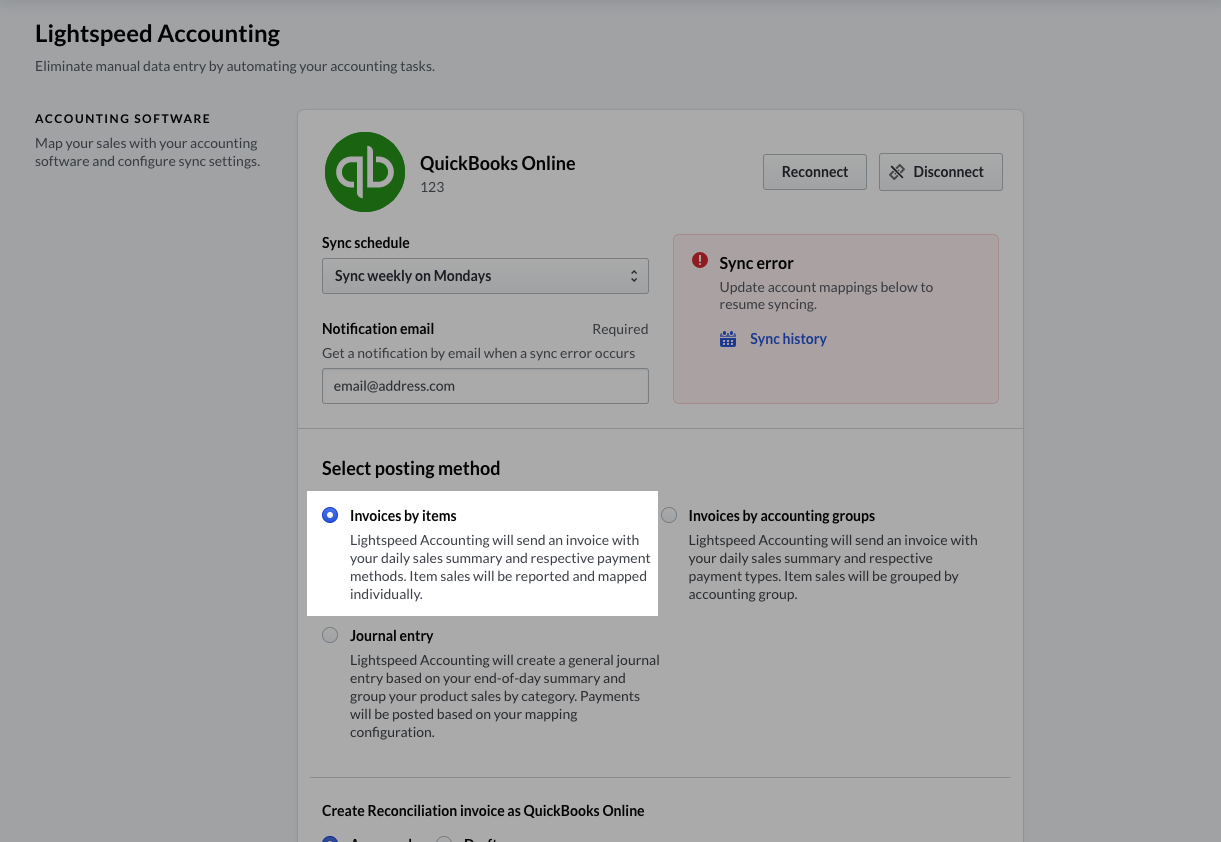The width and height of the screenshot is (1221, 842).
Task: Click the email address input field
Action: point(485,386)
